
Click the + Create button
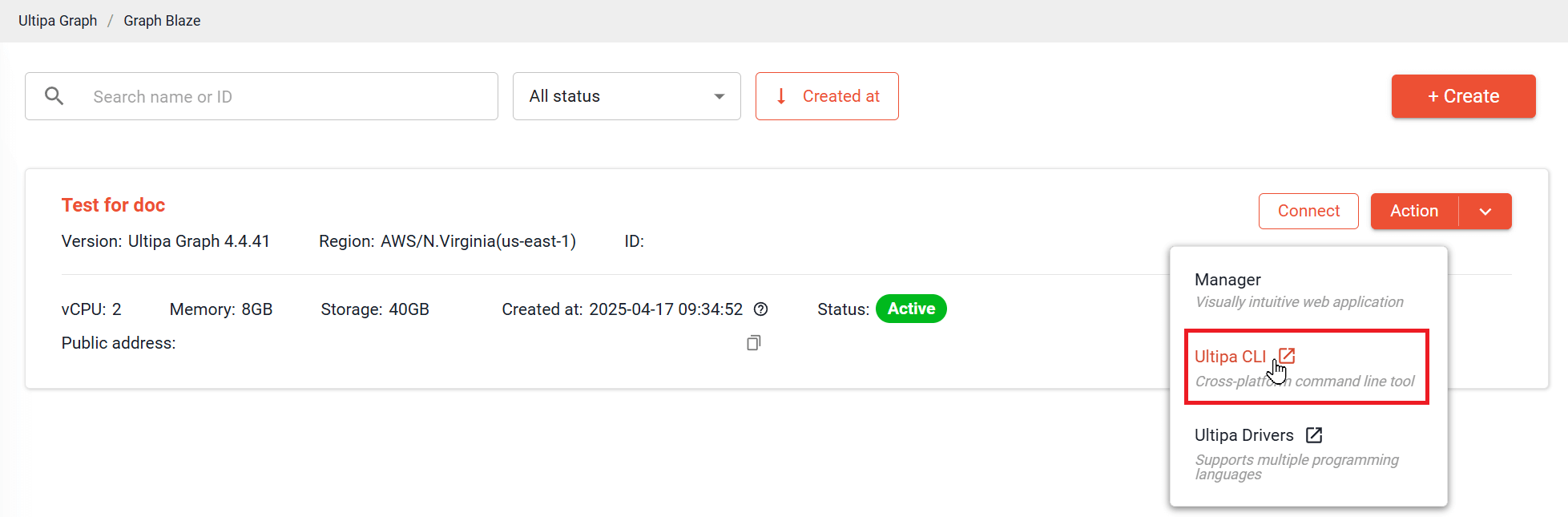1463,96
